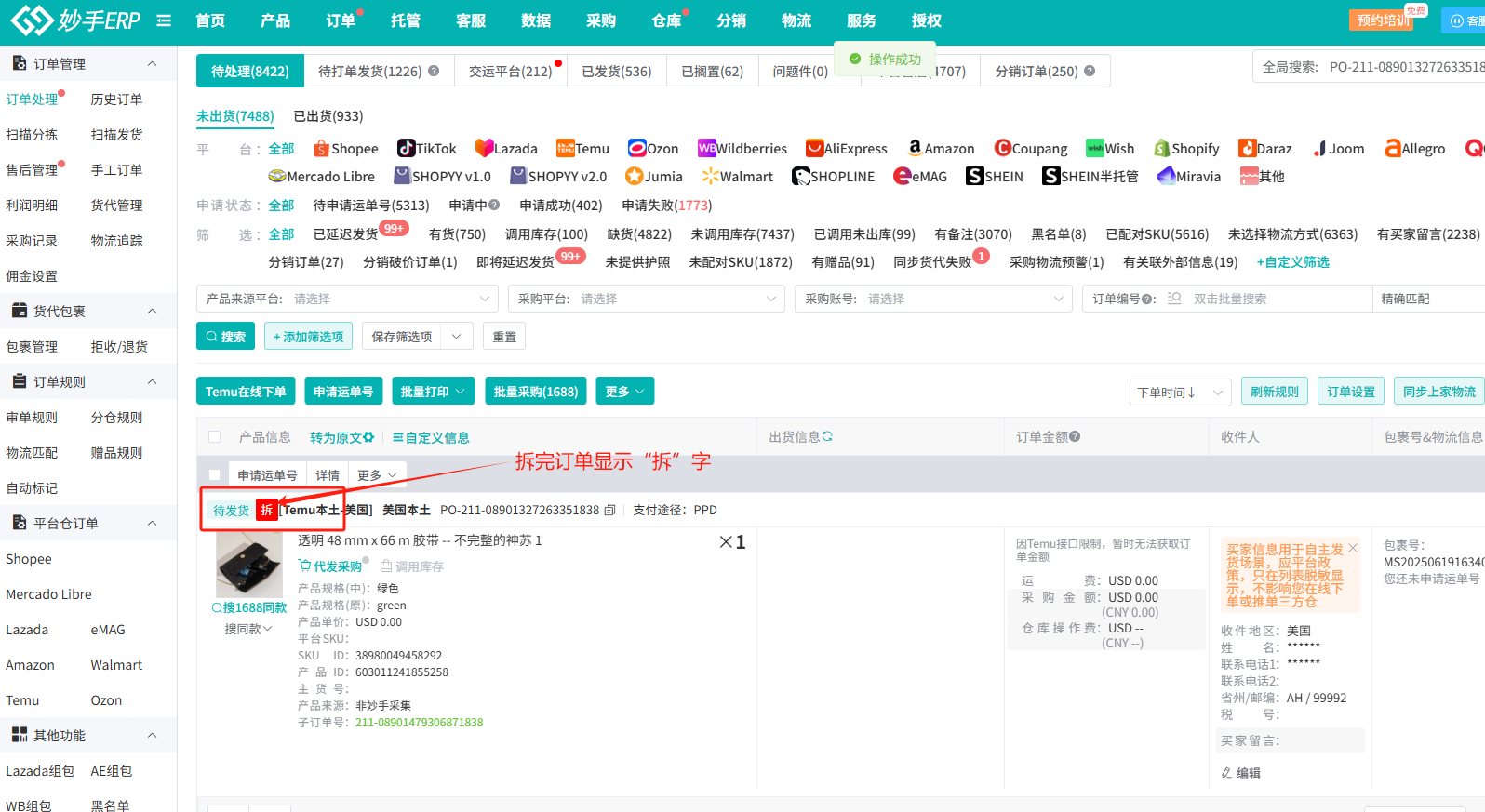Collapse the 货代包裹 sidebar section
The height and width of the screenshot is (812, 1485).
click(153, 311)
